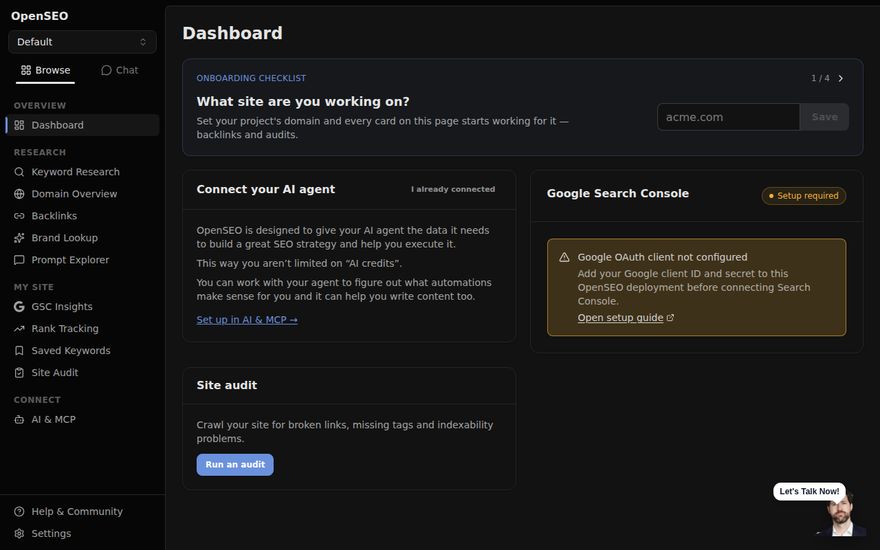Open the Default project selector dropdown
Viewport: 880px width, 550px height.
[x=82, y=42]
